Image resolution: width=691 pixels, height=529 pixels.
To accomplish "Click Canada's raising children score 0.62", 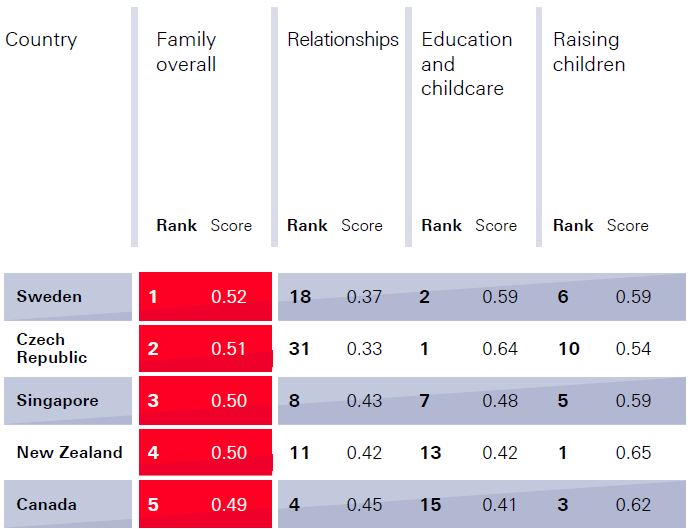I will coord(633,505).
